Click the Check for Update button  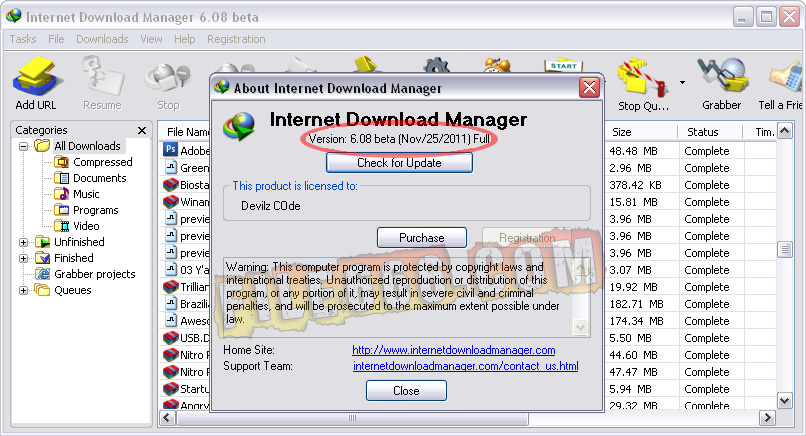coord(399,163)
